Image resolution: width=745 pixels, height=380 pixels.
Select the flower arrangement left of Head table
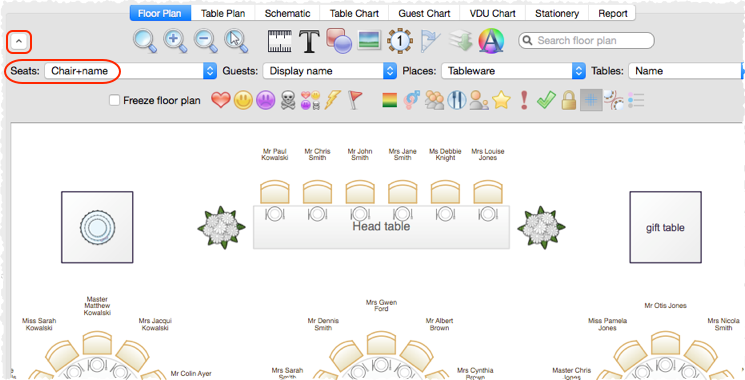221,228
